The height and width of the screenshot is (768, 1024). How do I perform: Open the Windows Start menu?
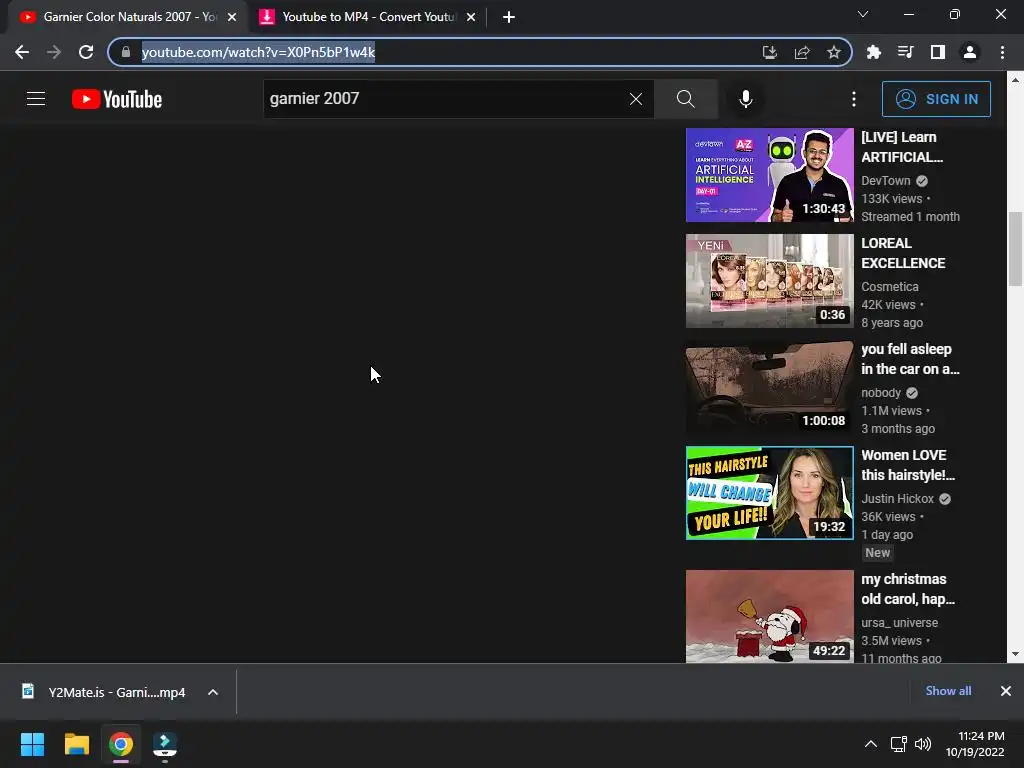tap(32, 744)
